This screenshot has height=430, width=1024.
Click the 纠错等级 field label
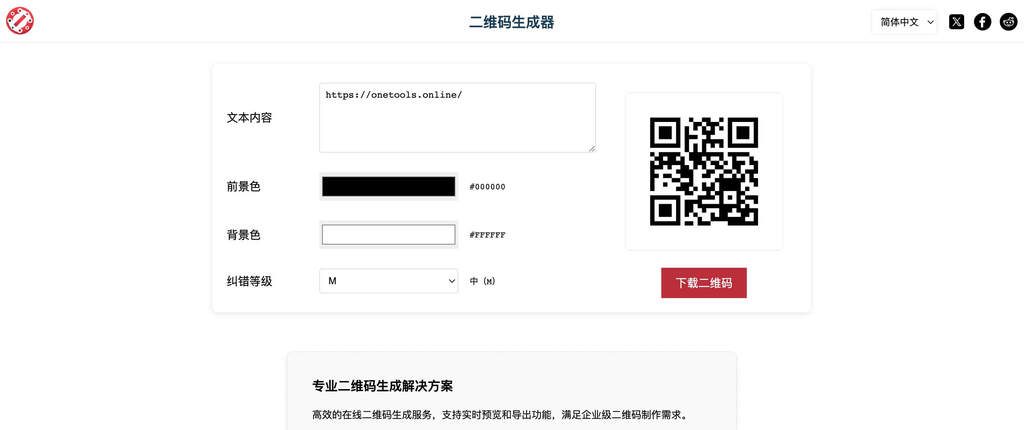pos(249,282)
